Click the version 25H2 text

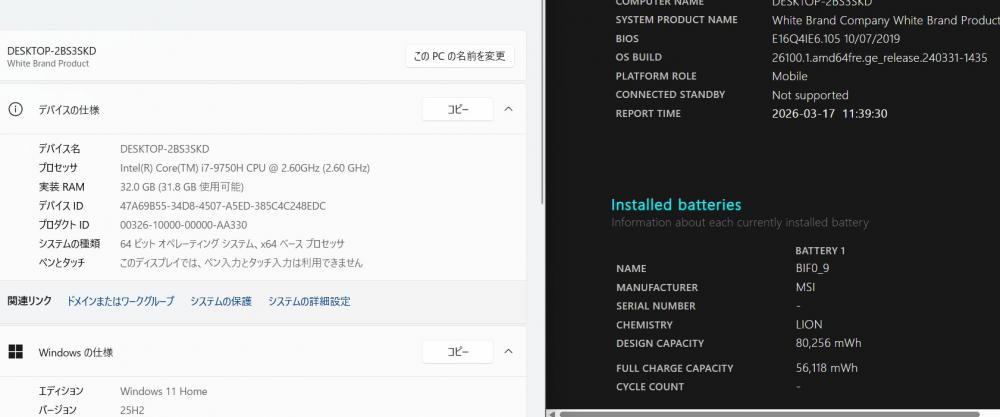pos(132,410)
